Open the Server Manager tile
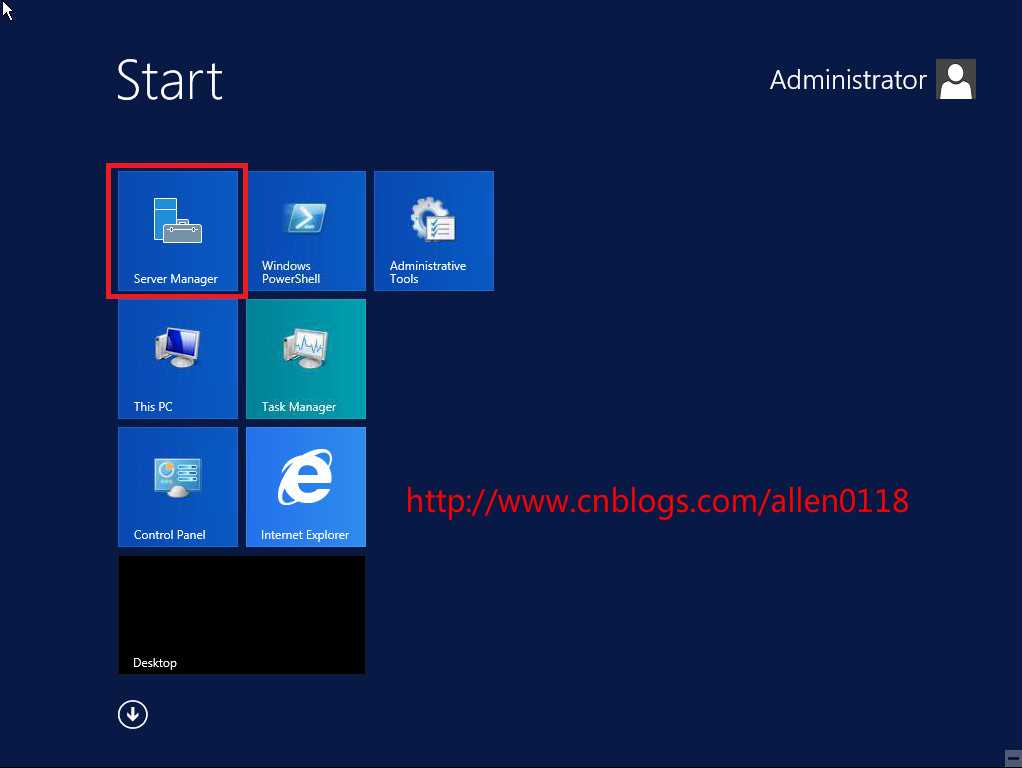Screen dimensions: 1022x768 click(177, 231)
